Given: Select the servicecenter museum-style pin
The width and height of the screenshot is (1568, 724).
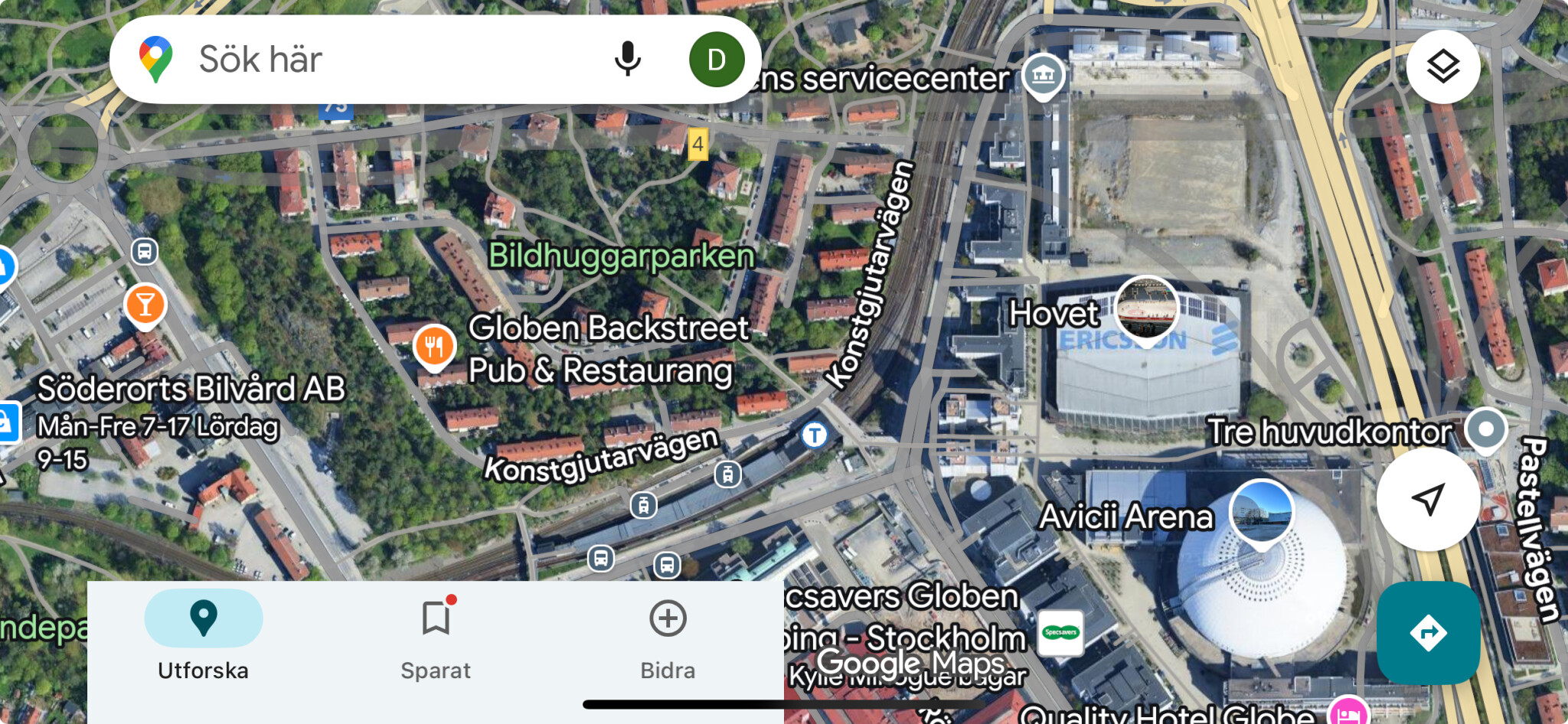Looking at the screenshot, I should pyautogui.click(x=1044, y=77).
